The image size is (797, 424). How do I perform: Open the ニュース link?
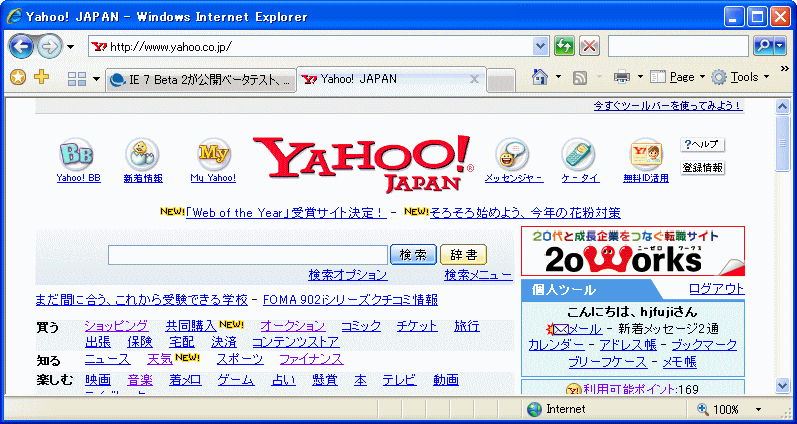pos(108,359)
